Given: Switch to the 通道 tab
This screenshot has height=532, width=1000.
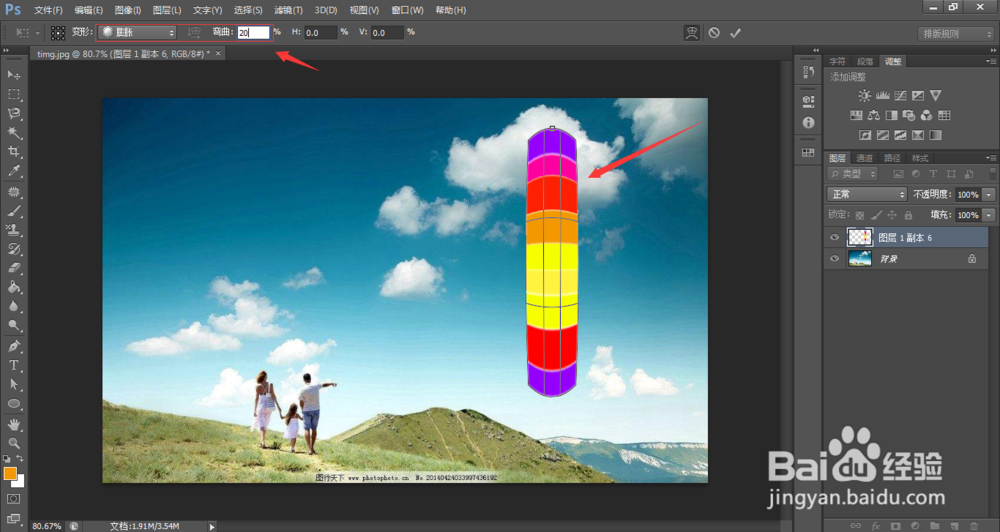Looking at the screenshot, I should 865,158.
